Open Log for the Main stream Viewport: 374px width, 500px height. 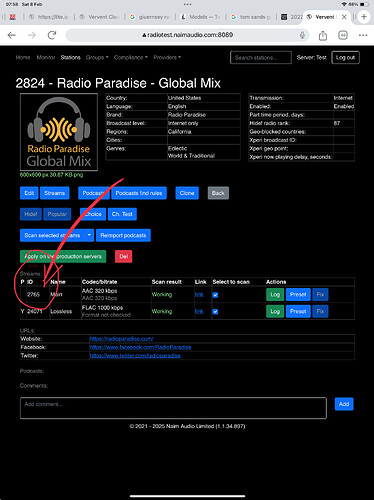click(x=275, y=294)
